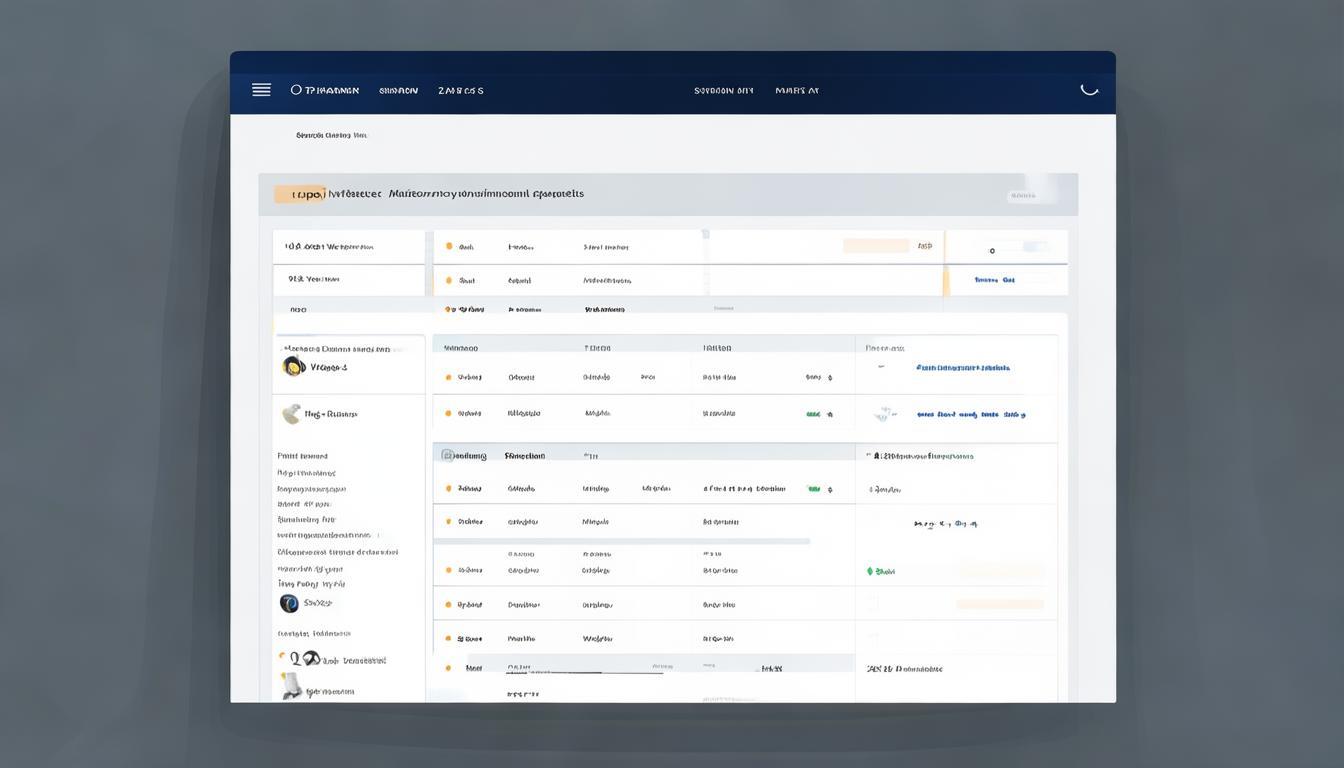This screenshot has height=768, width=1344.
Task: Tick the faint checkbox beside the lower peach bar
Action: pyautogui.click(x=872, y=604)
